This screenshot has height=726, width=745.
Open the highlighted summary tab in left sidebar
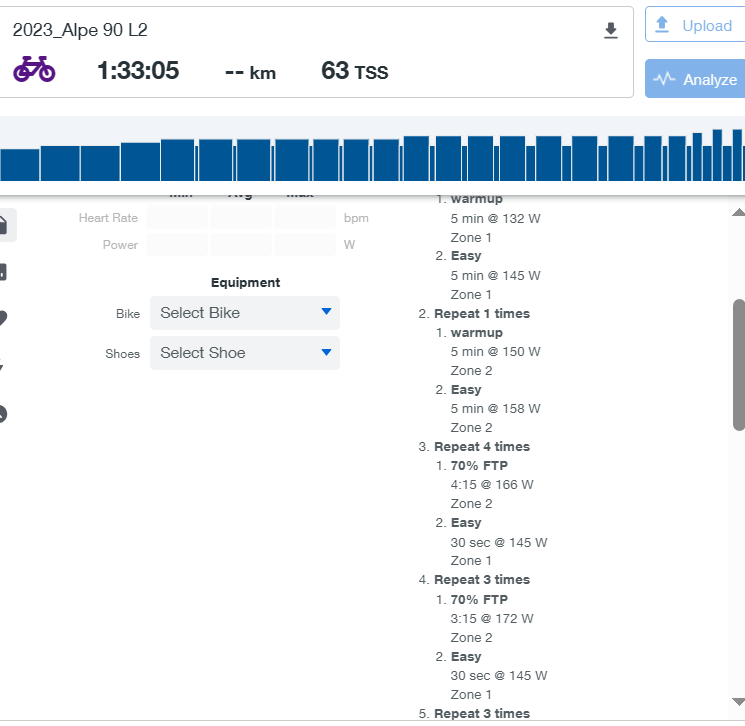click(x=4, y=226)
